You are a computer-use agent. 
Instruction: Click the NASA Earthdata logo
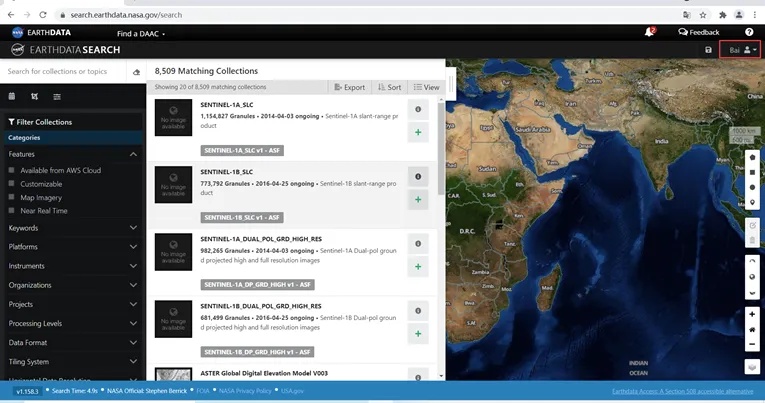pos(41,33)
